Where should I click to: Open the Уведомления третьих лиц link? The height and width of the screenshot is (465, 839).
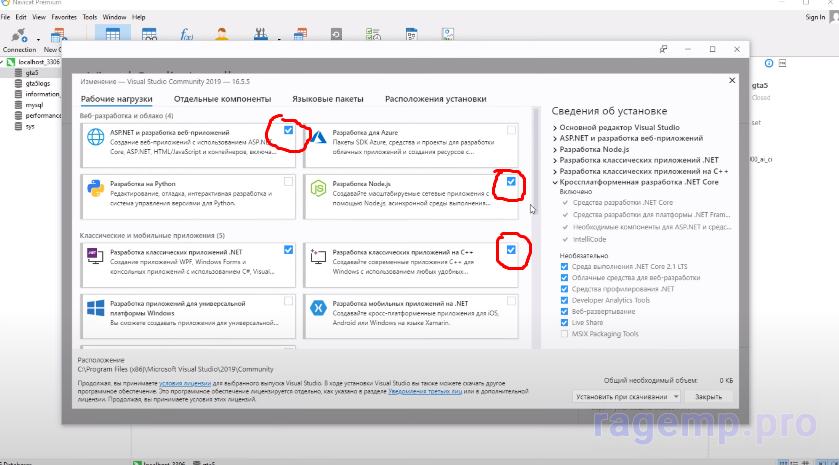click(425, 392)
